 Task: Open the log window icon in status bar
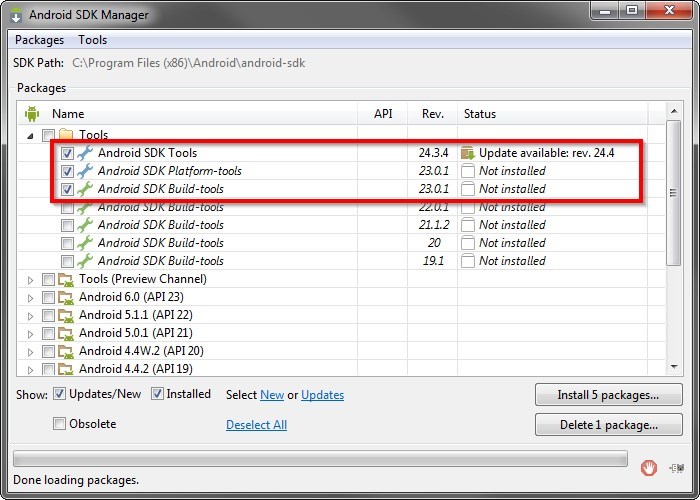click(x=676, y=468)
